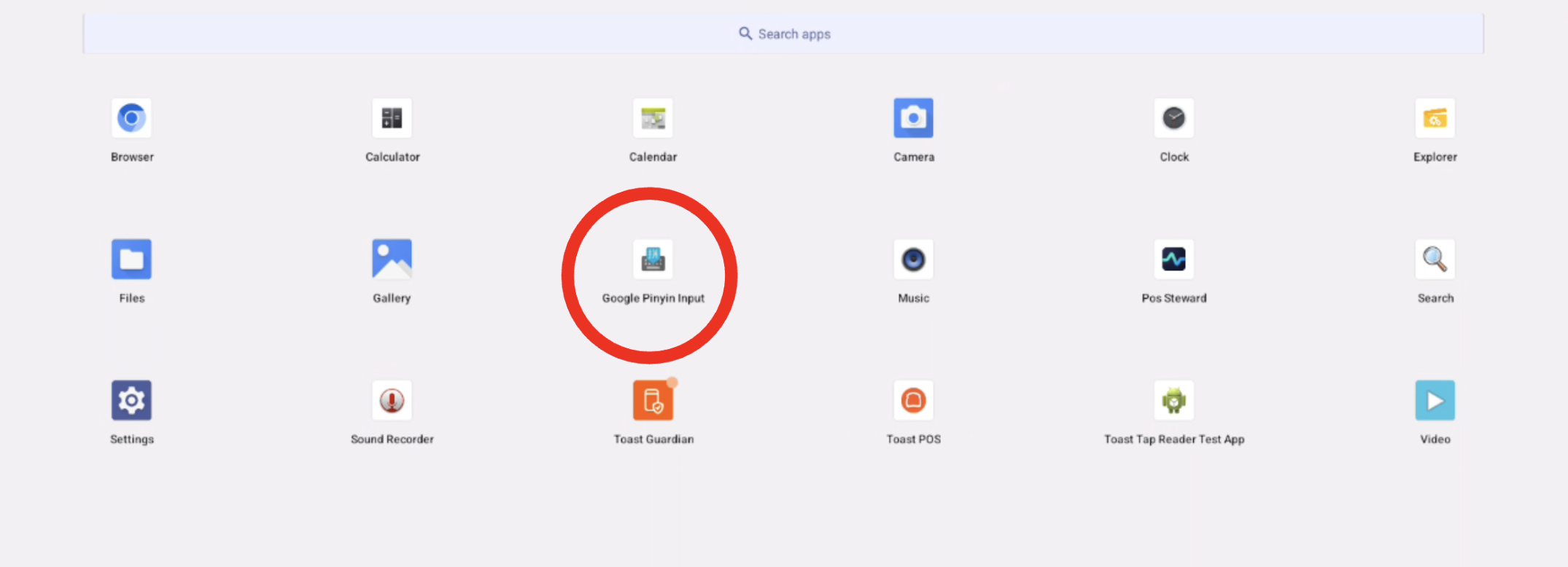This screenshot has width=1568, height=567.
Task: Open the Toast Guardian app
Action: [653, 400]
